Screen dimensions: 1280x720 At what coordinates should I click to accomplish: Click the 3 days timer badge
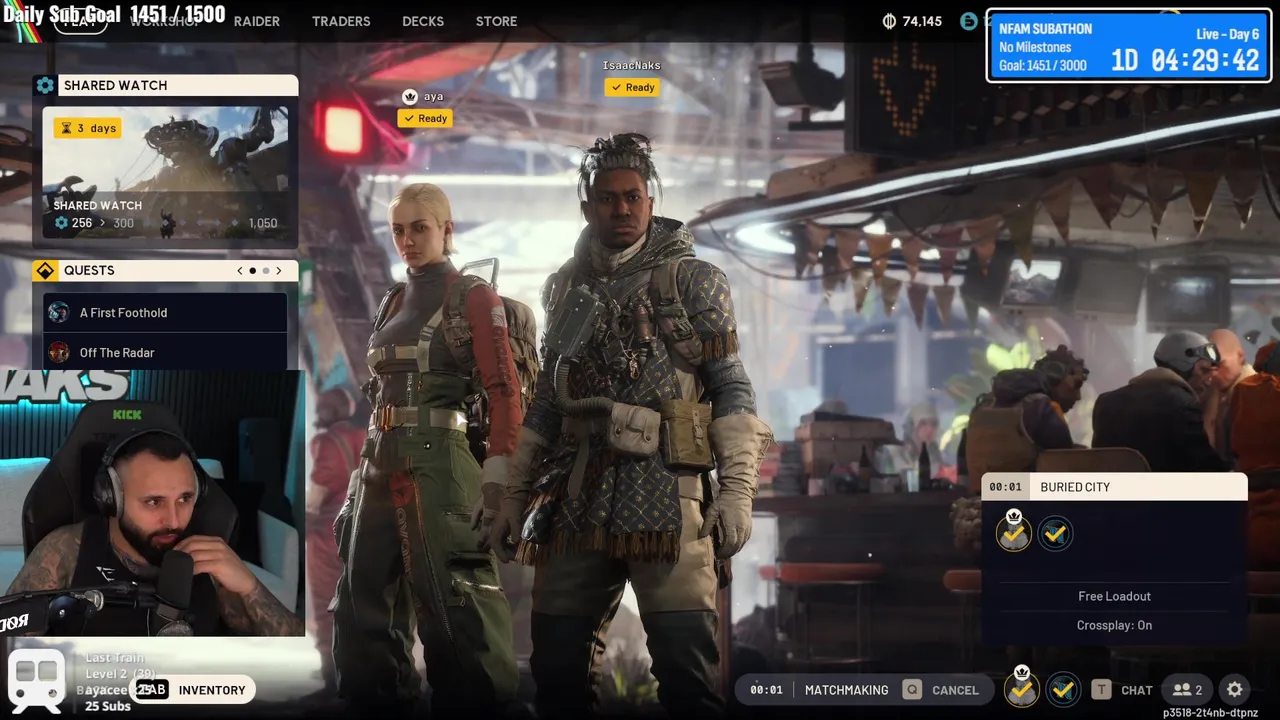(x=89, y=128)
